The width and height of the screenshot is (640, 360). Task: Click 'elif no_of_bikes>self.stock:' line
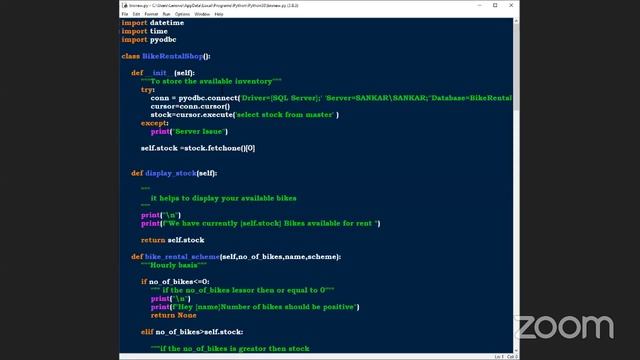pos(192,332)
